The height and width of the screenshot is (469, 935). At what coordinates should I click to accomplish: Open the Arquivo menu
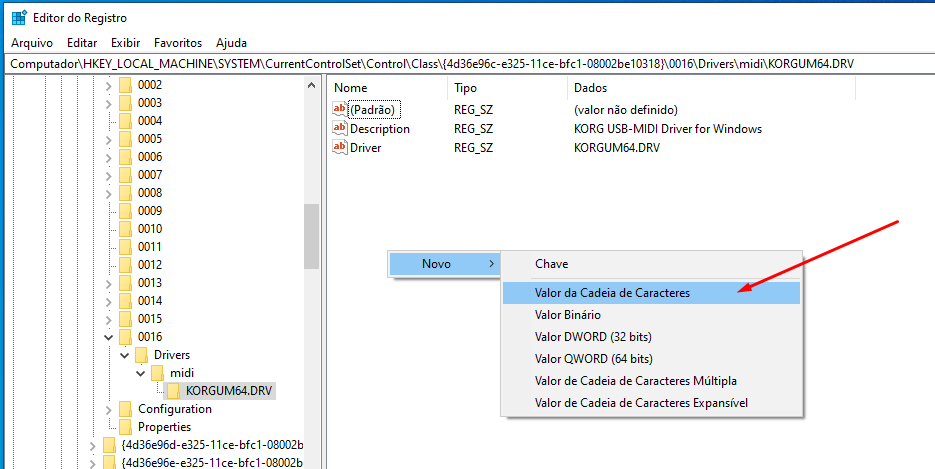pos(32,43)
